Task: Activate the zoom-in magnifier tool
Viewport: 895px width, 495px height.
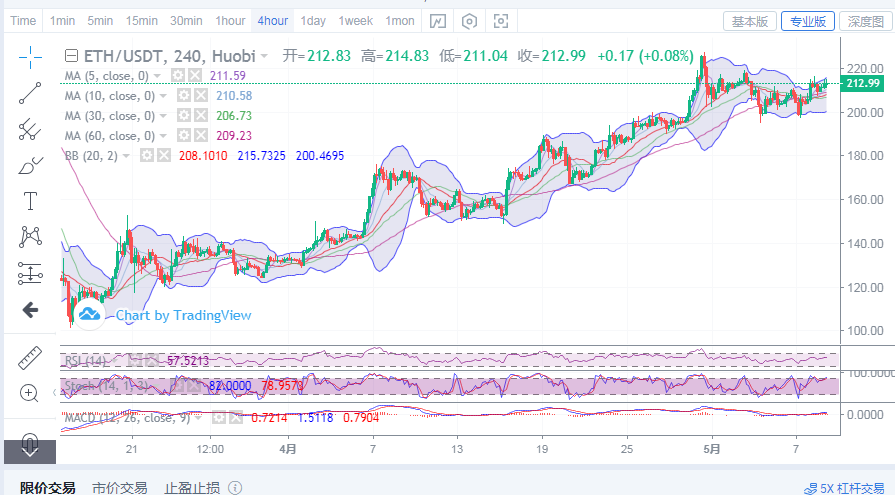Action: (30, 393)
